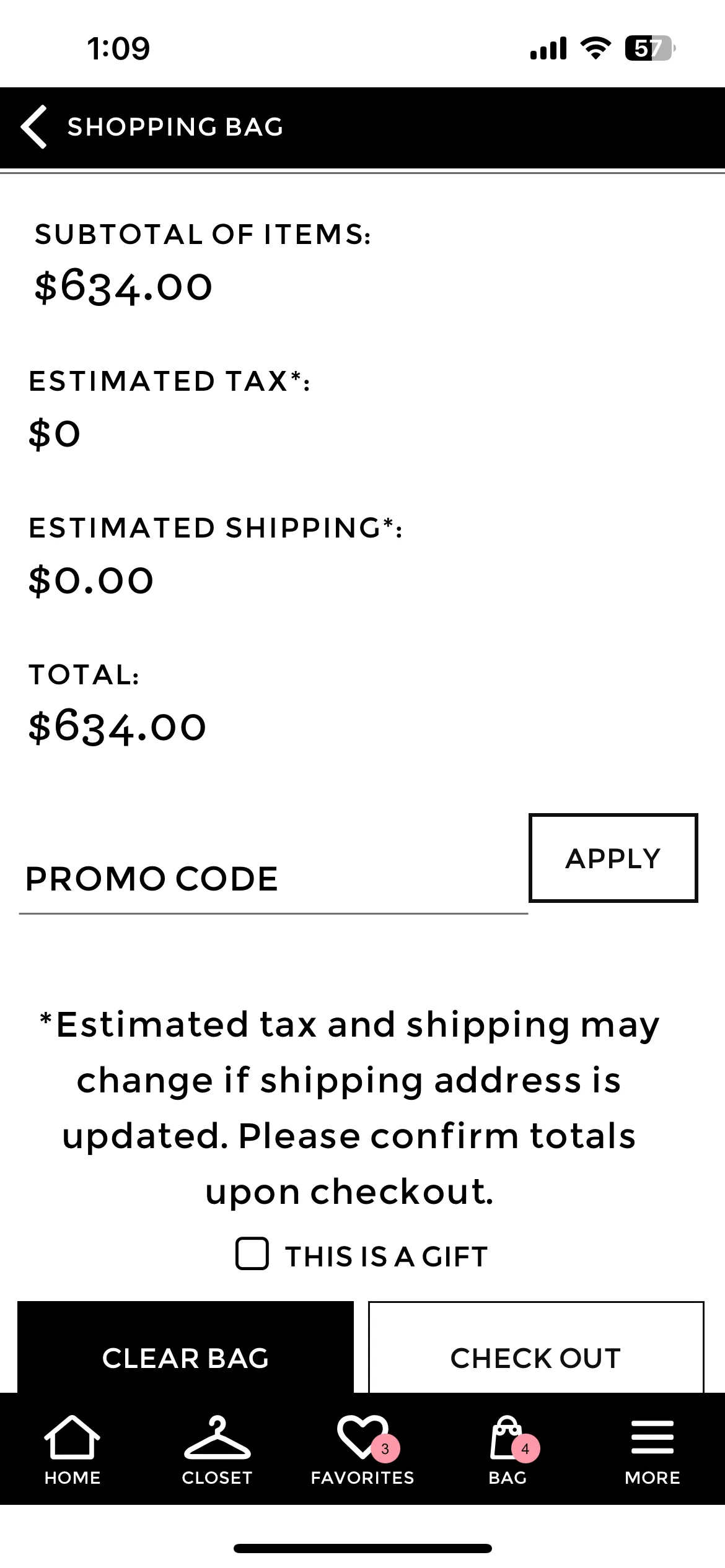Tap the Shopping Bag header title
The image size is (725, 1568).
tap(175, 127)
